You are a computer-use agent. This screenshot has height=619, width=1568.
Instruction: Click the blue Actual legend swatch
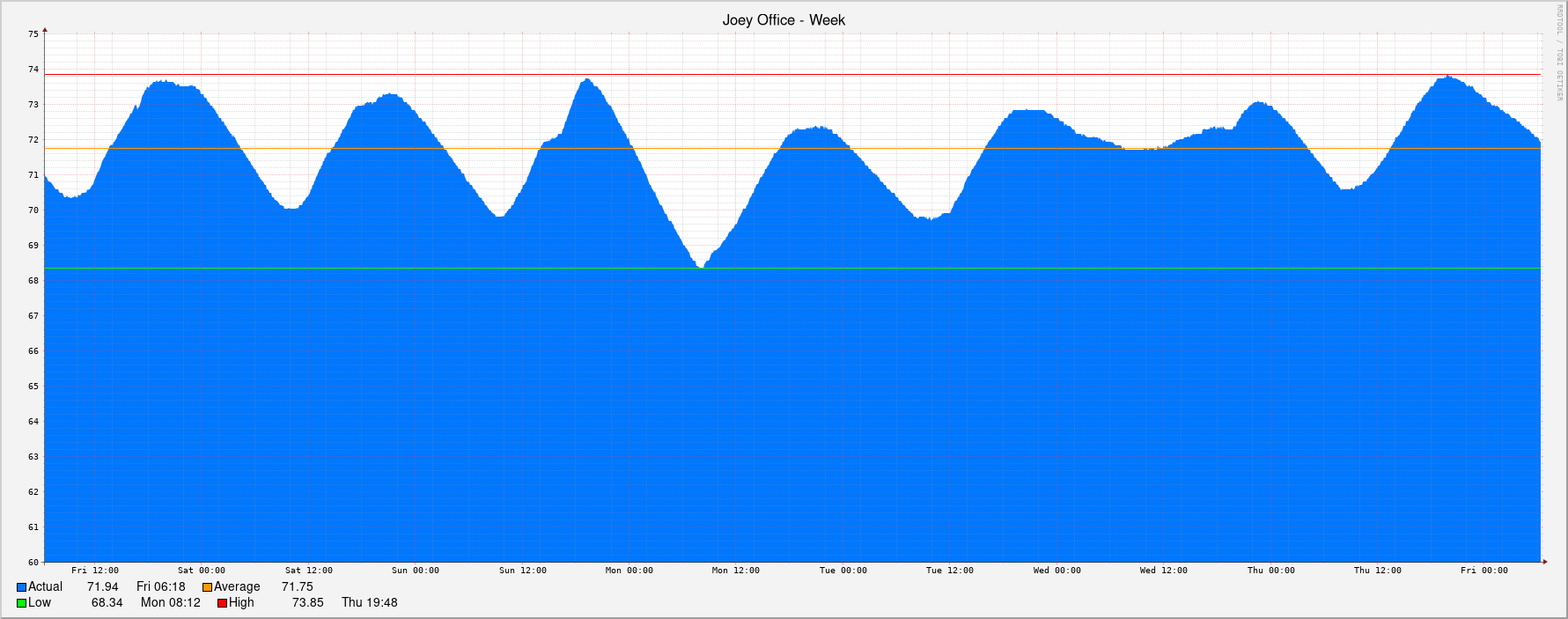[22, 587]
